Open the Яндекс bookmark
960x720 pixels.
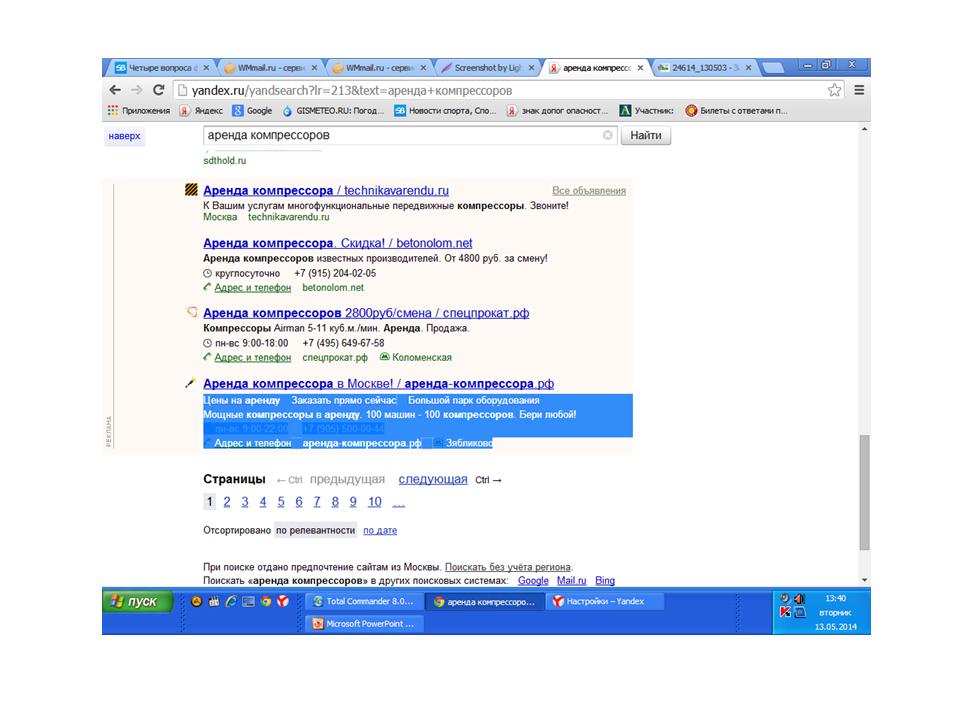tap(201, 111)
